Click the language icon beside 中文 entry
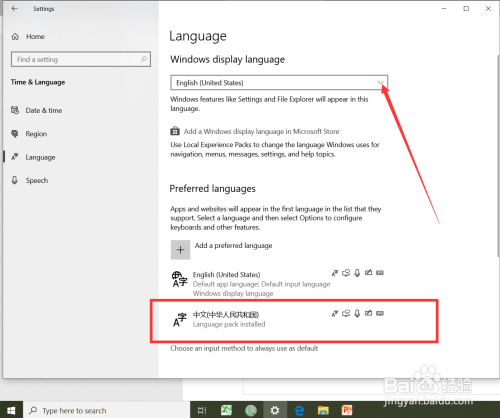 [180, 319]
